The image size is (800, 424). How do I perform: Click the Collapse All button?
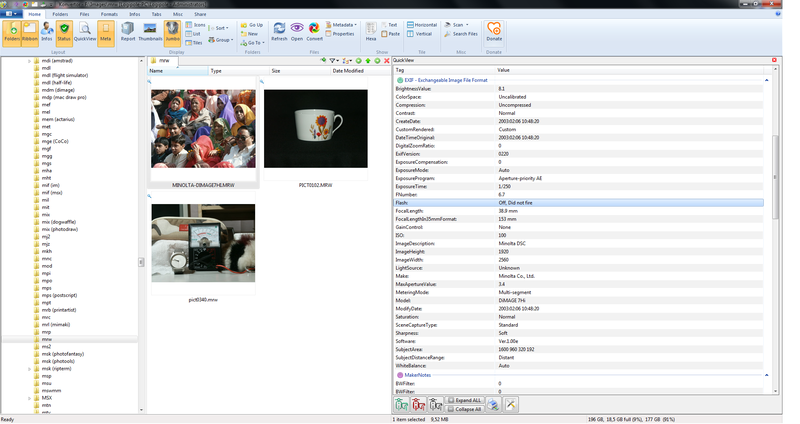click(465, 409)
